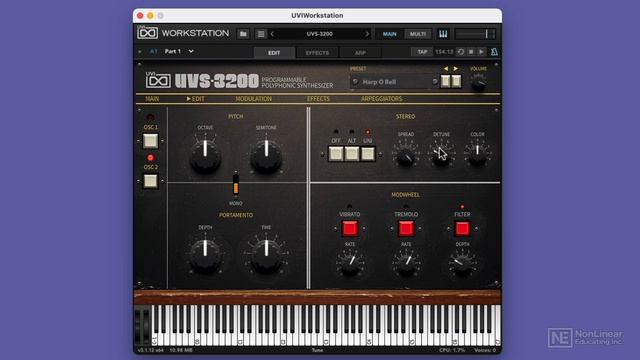Click the UVI logo beside UVS-3200
The height and width of the screenshot is (360, 640).
point(158,80)
